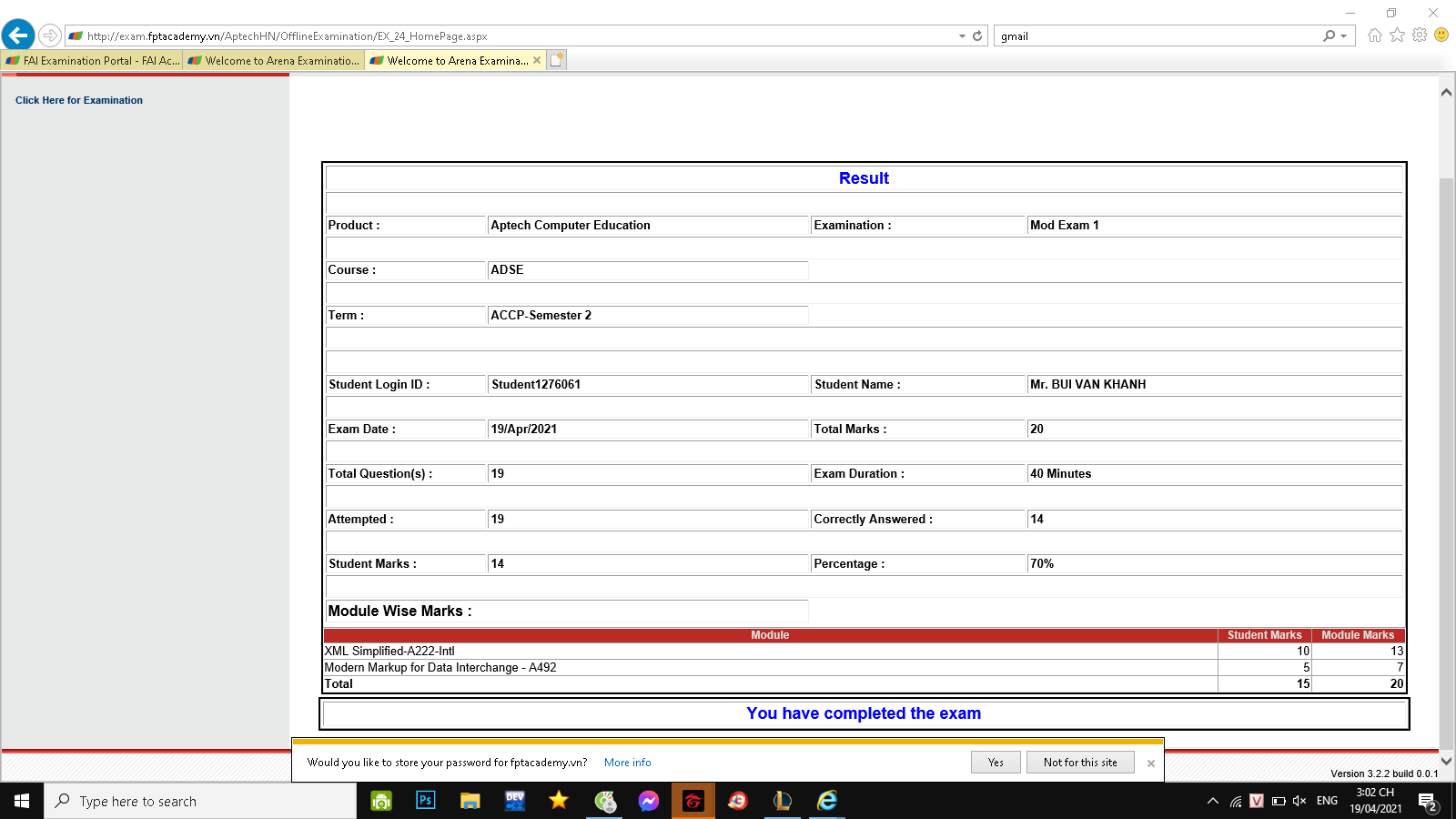Open the Windows Start menu
This screenshot has width=1456, height=819.
coord(22,801)
